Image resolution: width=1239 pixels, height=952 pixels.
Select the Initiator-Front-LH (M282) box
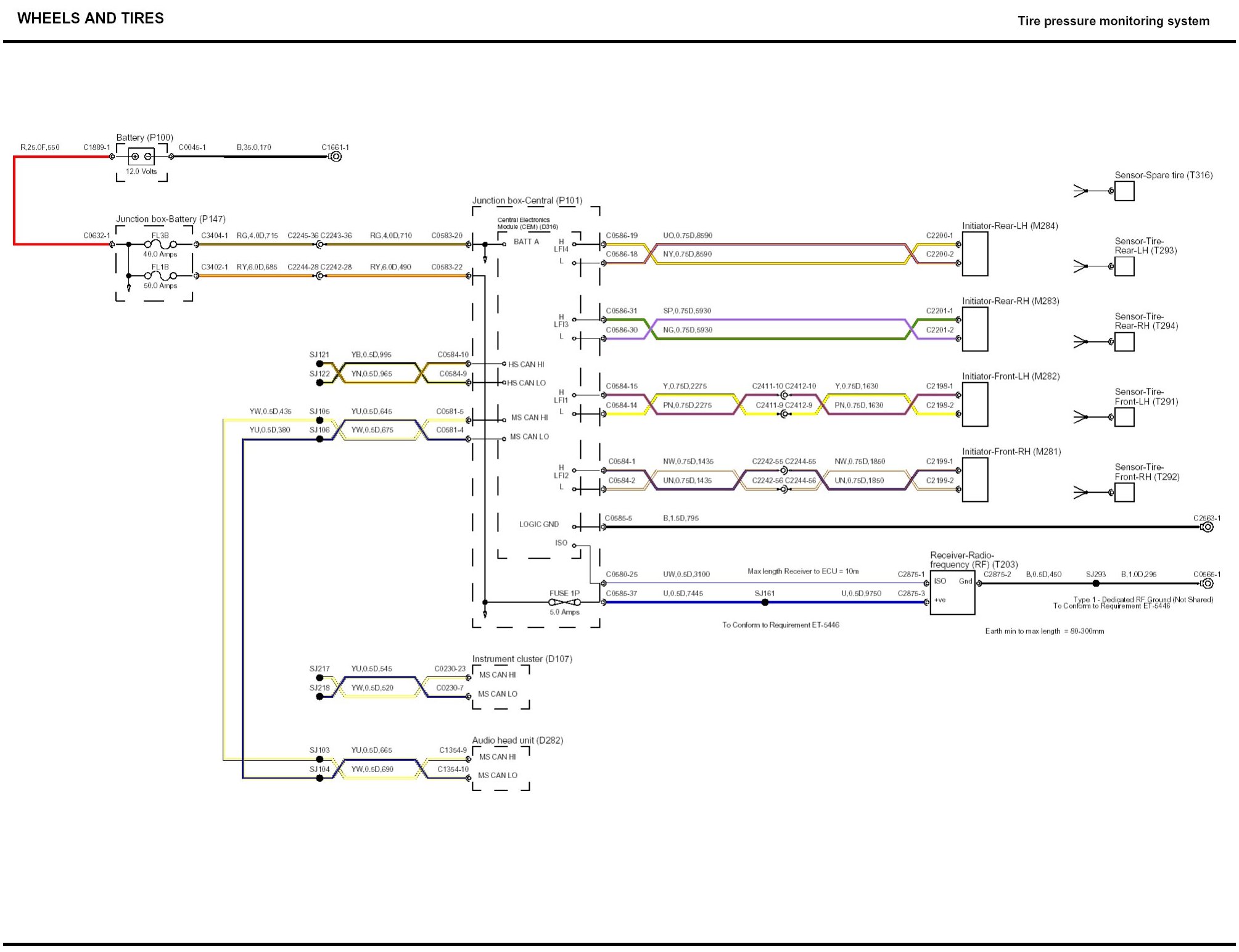[x=974, y=404]
